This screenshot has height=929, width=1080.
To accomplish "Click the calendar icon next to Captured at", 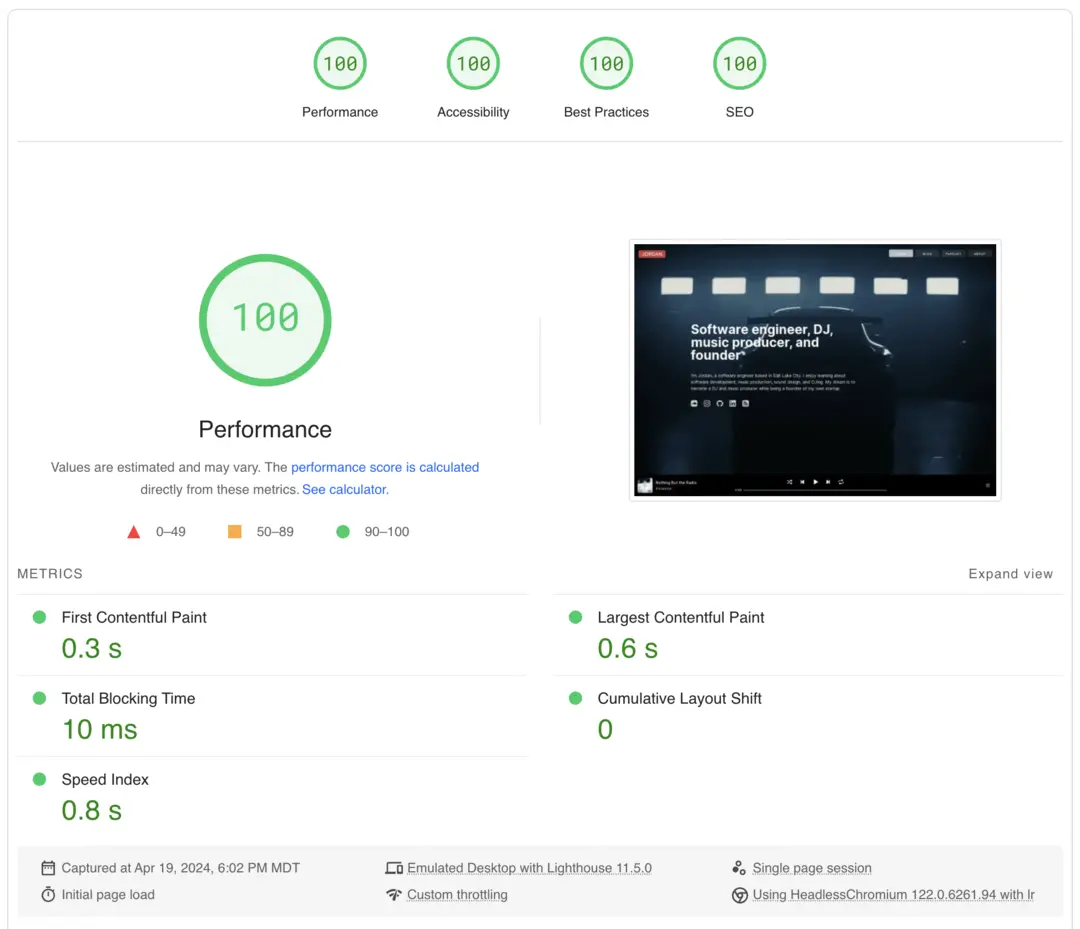I will tap(48, 868).
